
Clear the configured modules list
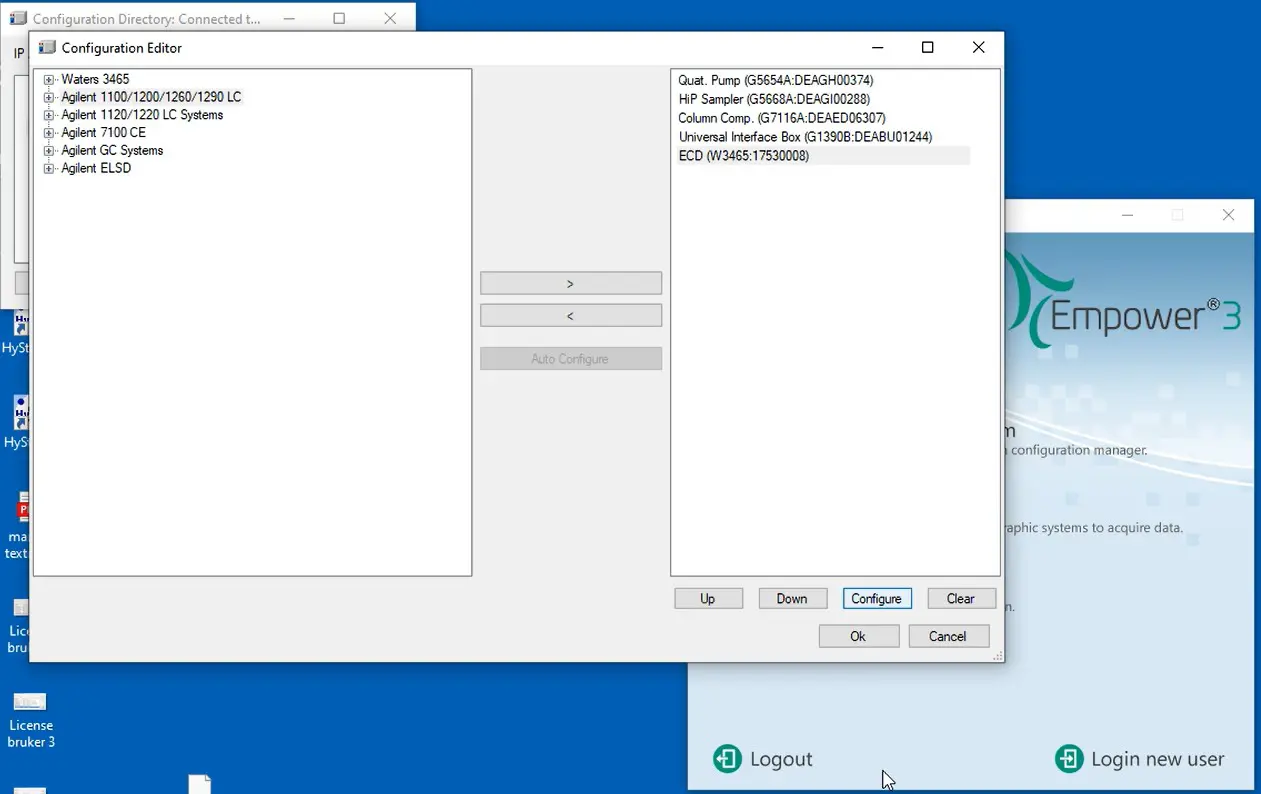click(x=961, y=599)
